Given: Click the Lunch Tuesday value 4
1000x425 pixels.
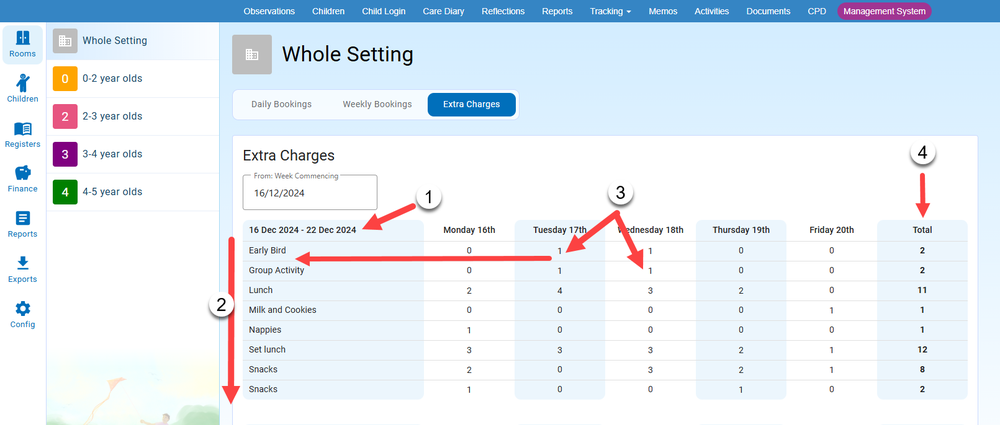Looking at the screenshot, I should [x=559, y=290].
